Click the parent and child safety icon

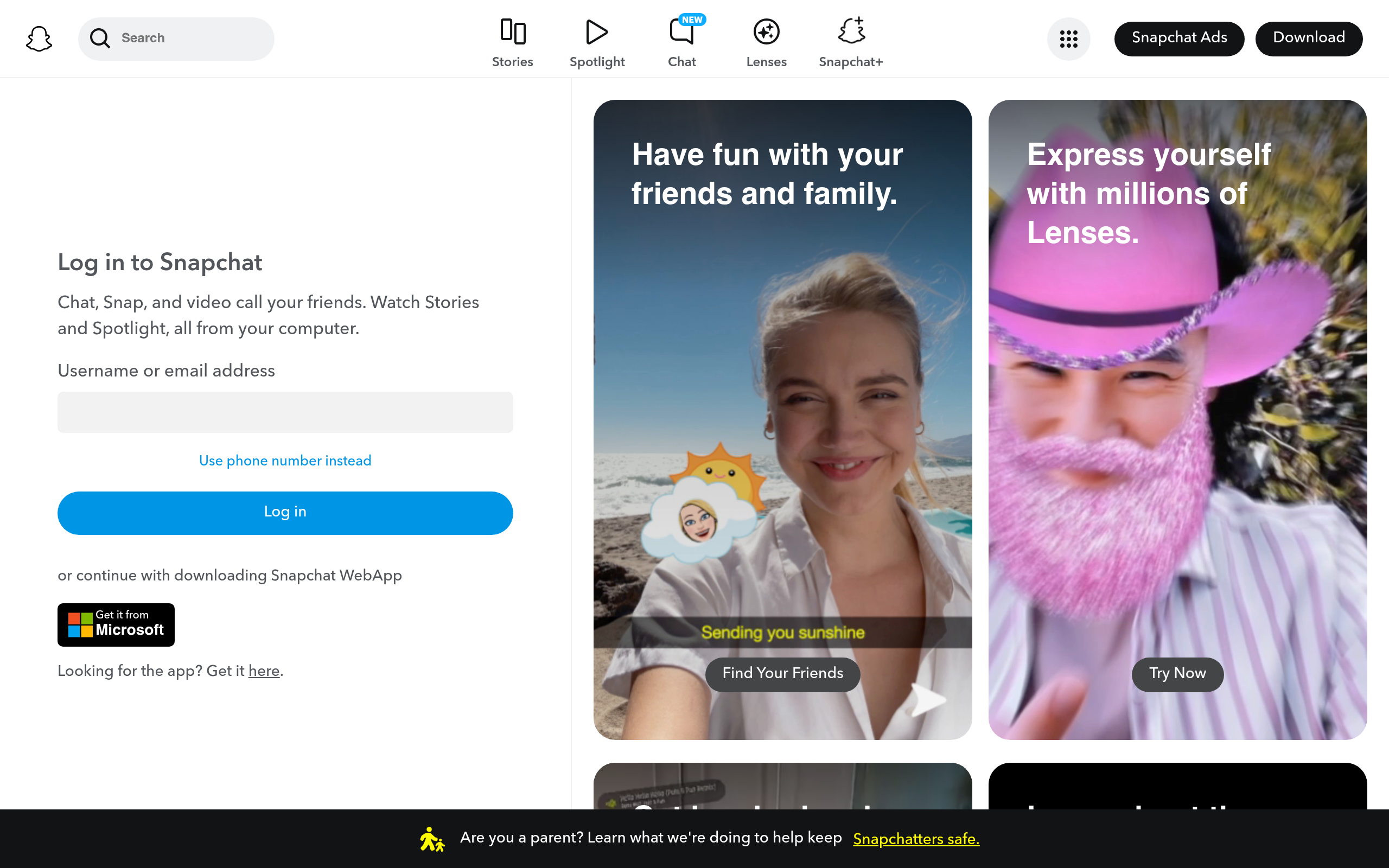pyautogui.click(x=432, y=839)
